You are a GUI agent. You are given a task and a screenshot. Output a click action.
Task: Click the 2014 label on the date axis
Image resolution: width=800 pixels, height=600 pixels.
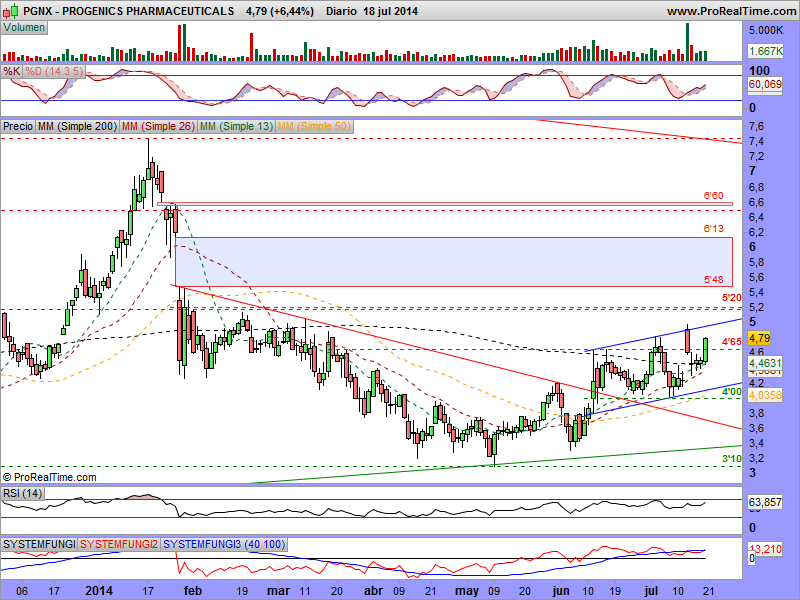click(x=99, y=591)
